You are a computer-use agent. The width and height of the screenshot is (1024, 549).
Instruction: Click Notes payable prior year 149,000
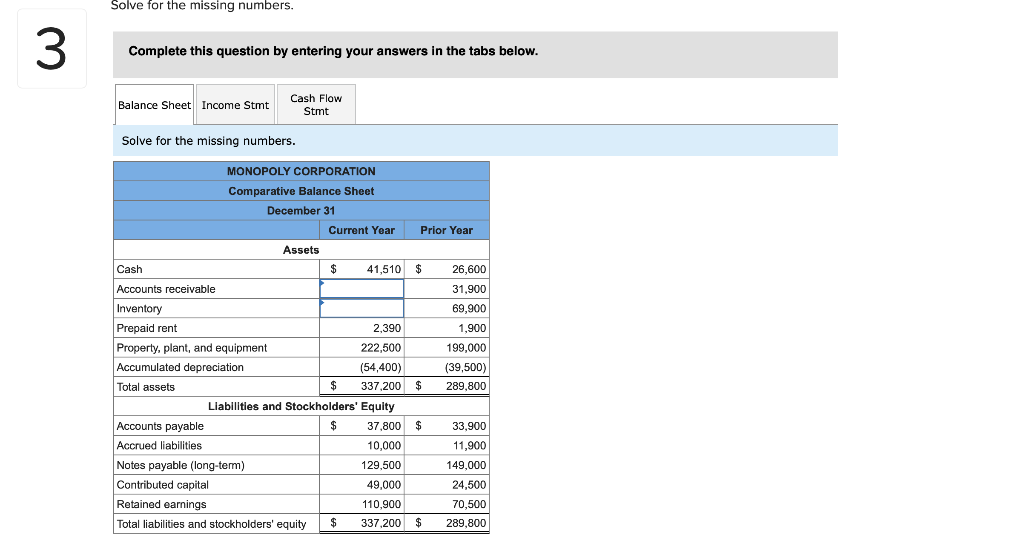tap(466, 465)
